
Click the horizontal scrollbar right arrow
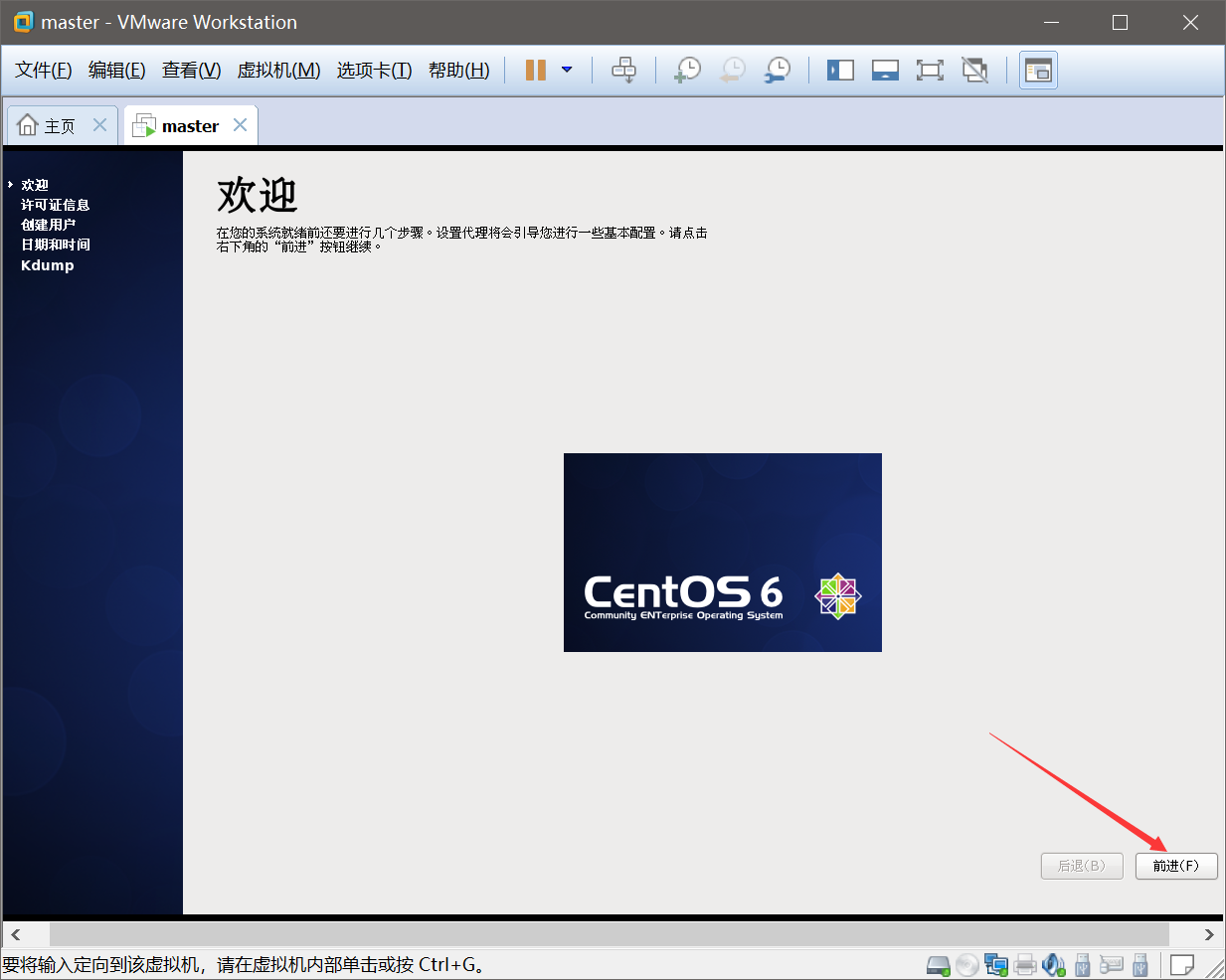1209,934
